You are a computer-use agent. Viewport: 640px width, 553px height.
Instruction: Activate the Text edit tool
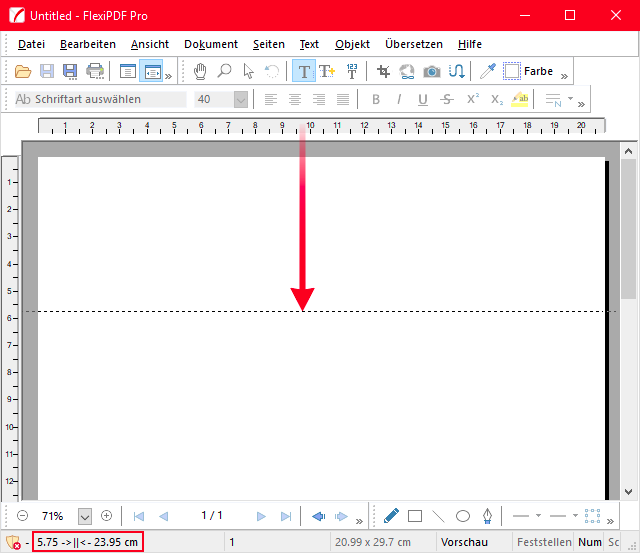point(303,71)
